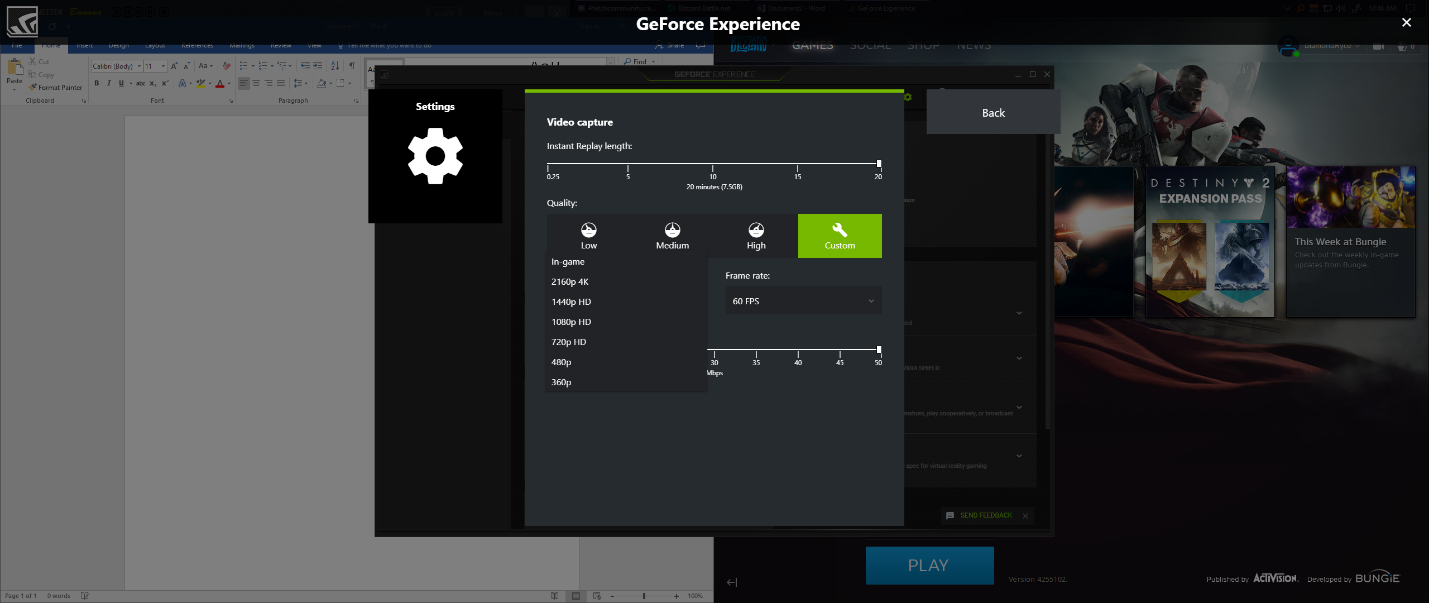Toggle Show paragraph marks in Word

point(352,66)
